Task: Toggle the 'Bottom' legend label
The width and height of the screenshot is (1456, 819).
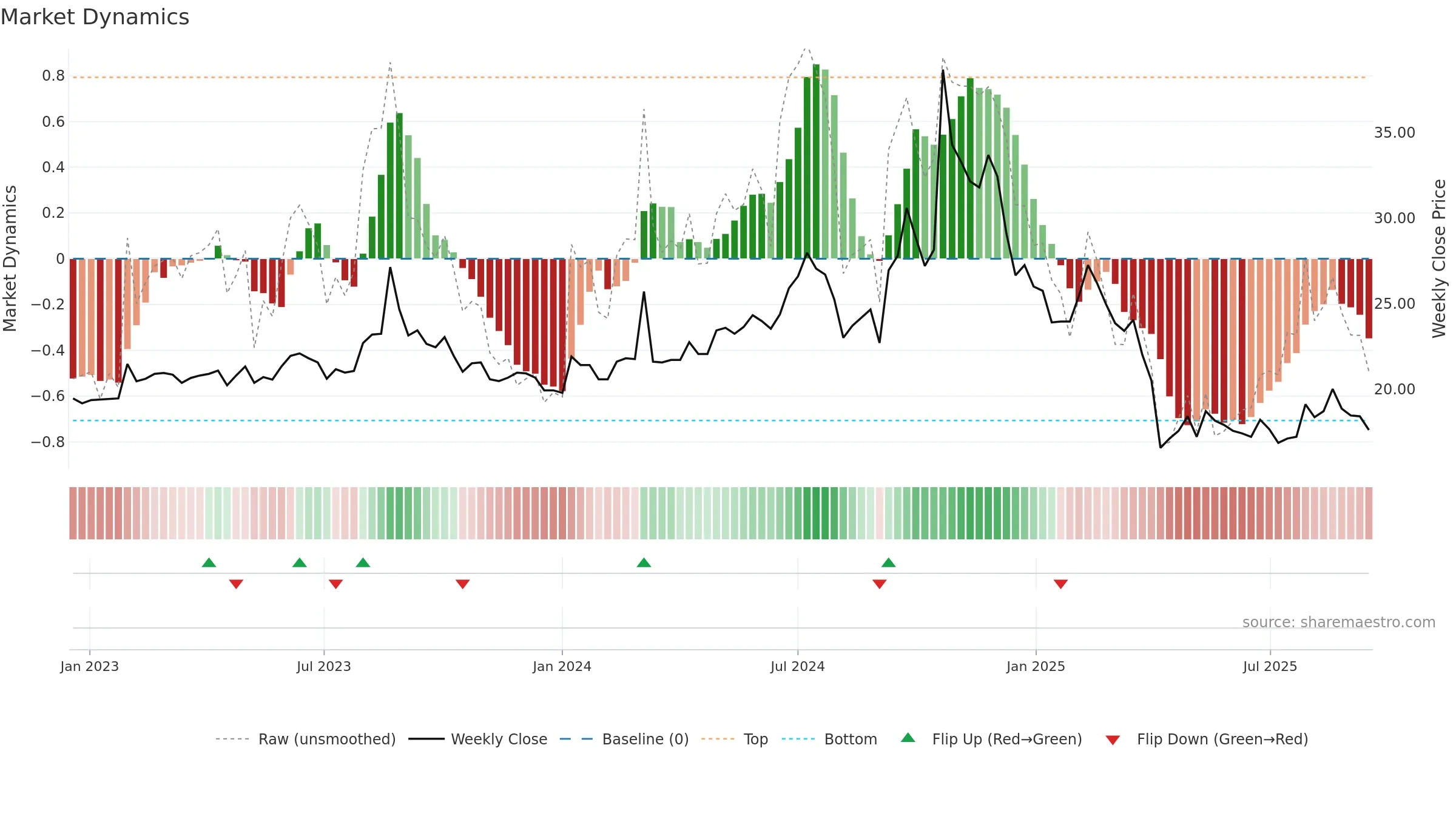Action: pyautogui.click(x=851, y=739)
